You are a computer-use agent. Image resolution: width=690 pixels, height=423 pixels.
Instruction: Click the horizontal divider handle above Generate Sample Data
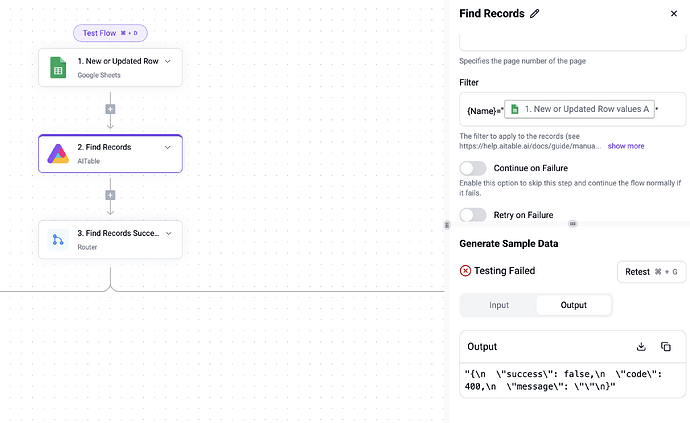573,224
